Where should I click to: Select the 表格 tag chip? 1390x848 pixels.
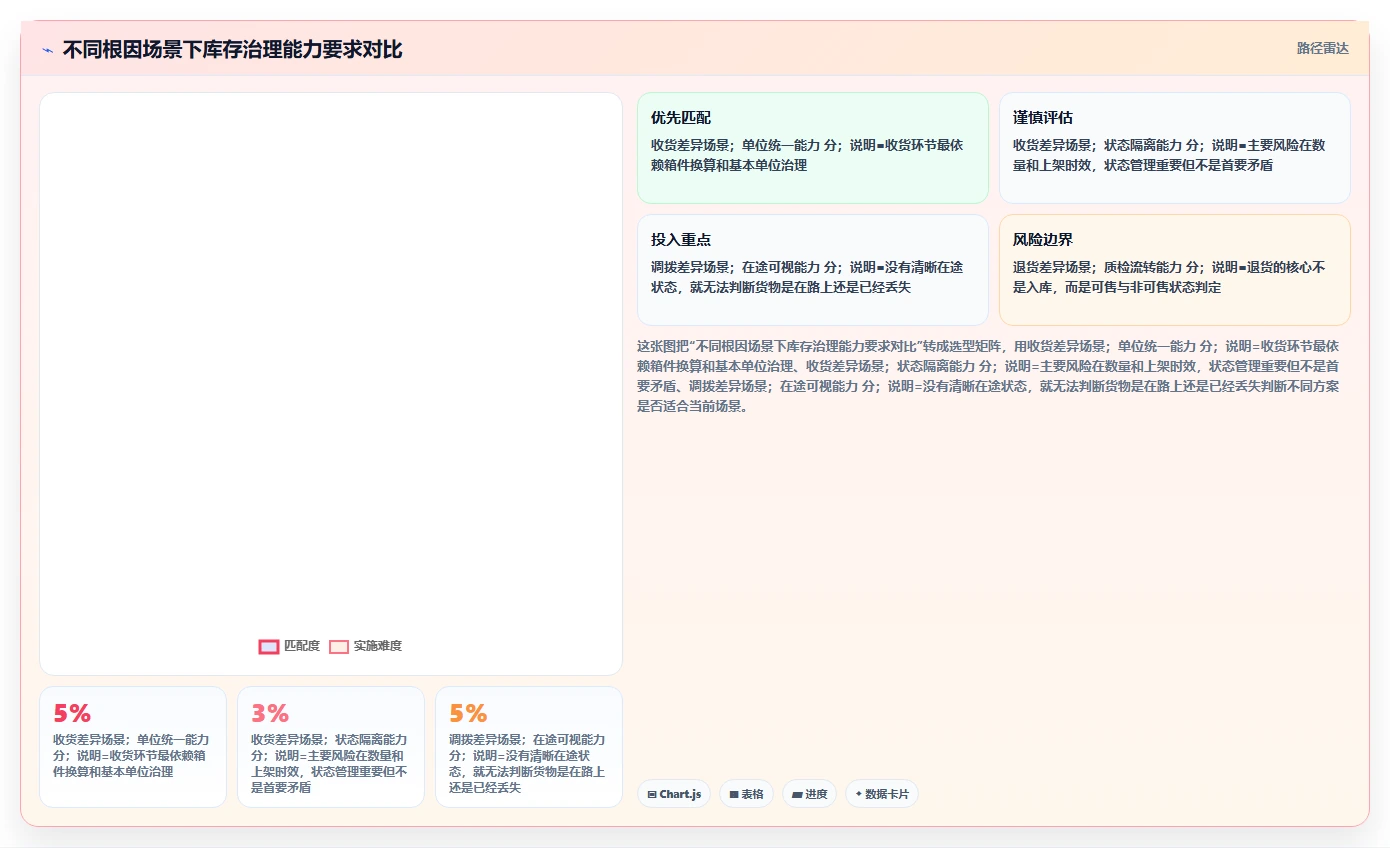pyautogui.click(x=746, y=794)
